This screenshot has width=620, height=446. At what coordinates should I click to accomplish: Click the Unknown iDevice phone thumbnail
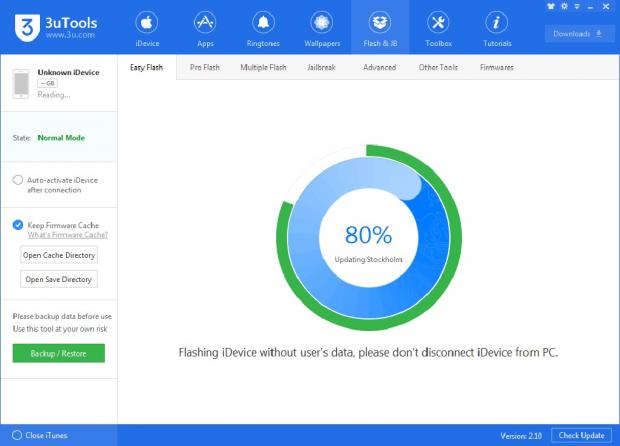(21, 84)
